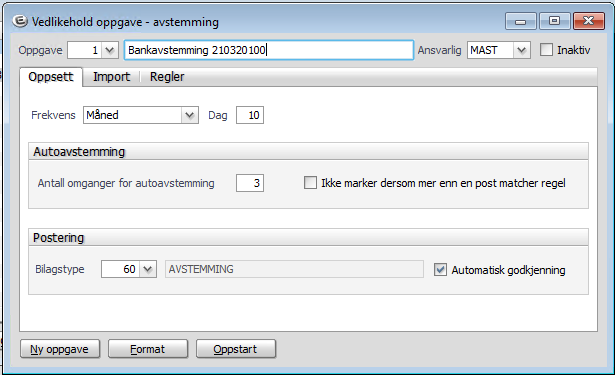Click the Oppgave number field showing 1
615x375 pixels.
[x=85, y=50]
